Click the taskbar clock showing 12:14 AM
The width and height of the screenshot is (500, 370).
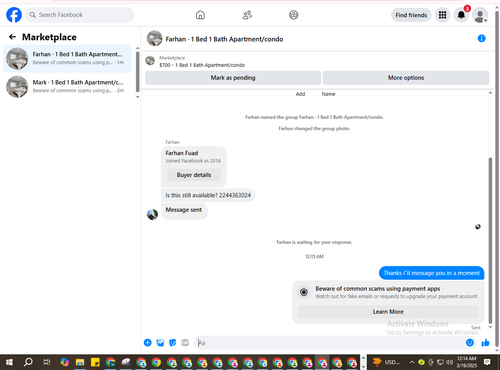tap(467, 362)
